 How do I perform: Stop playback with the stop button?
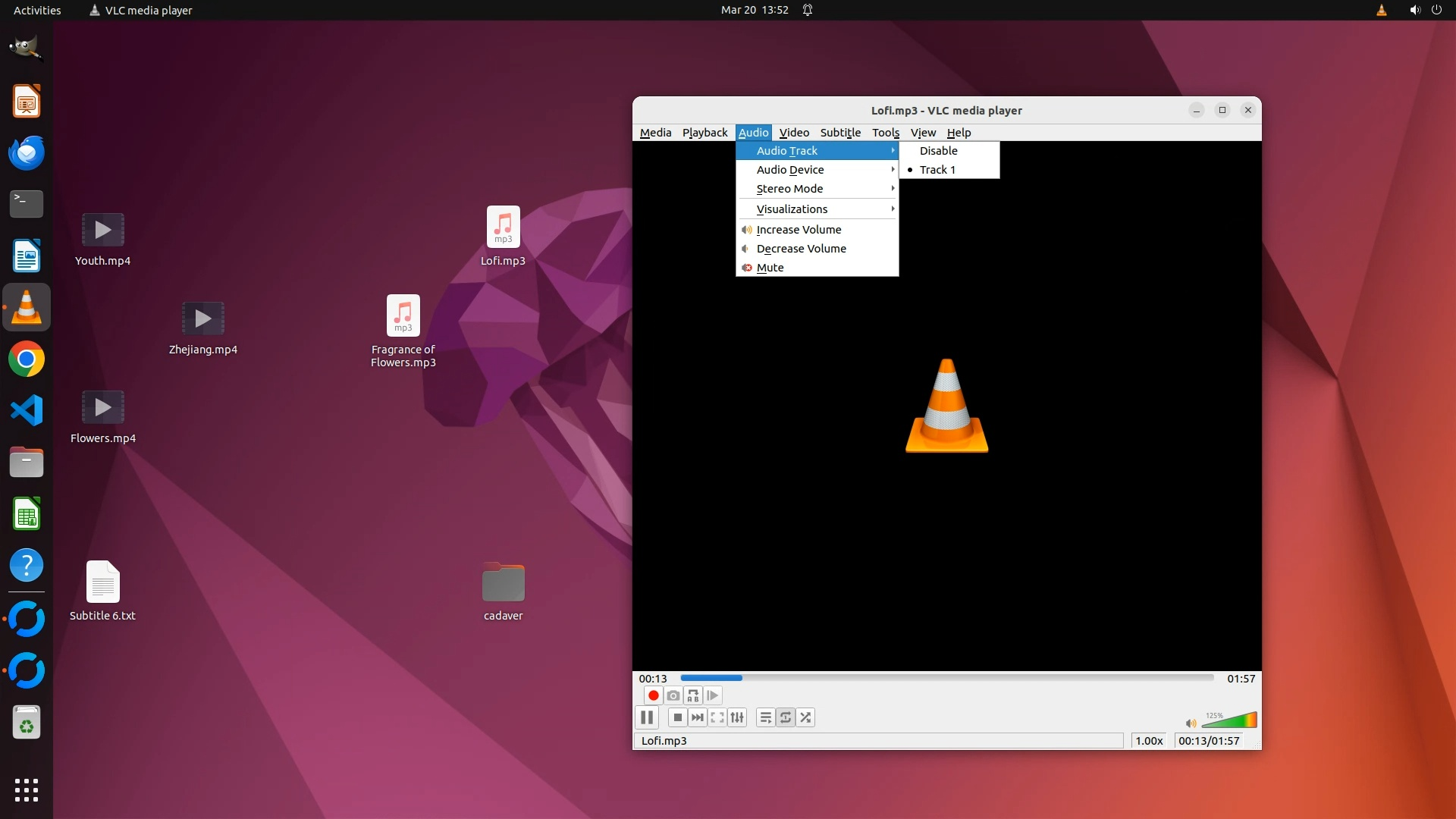tap(678, 717)
